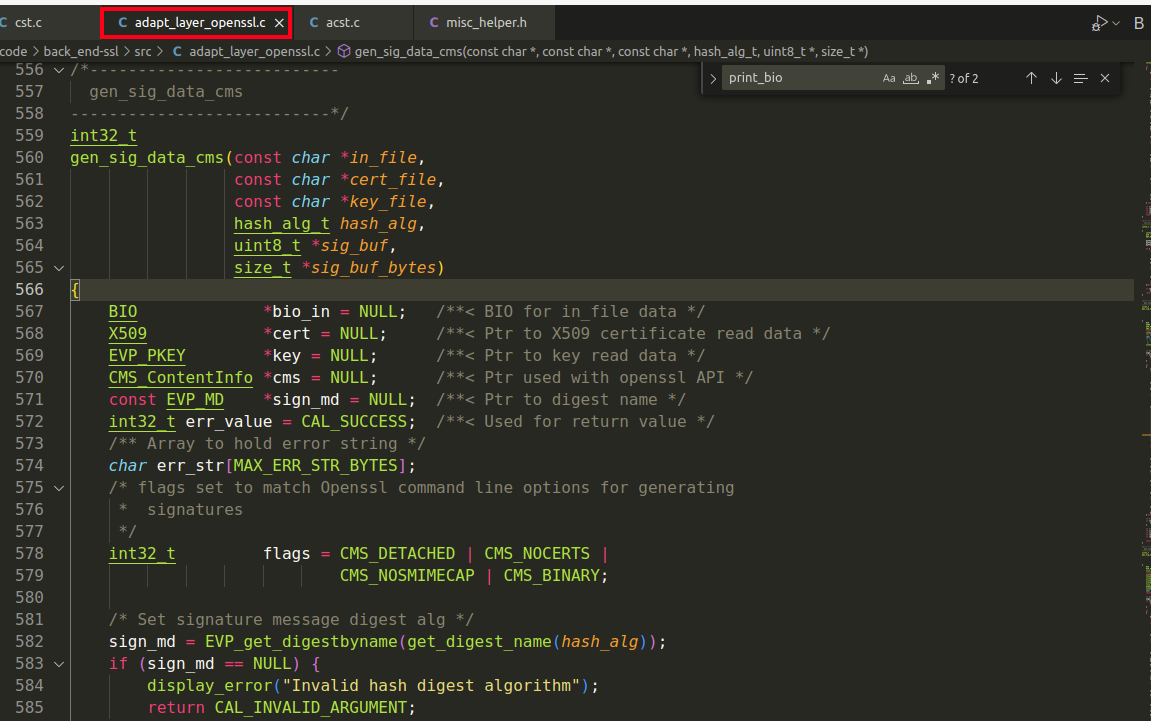The image size is (1151, 721).
Task: Click the cert_file parameter on line 561
Action: (393, 180)
